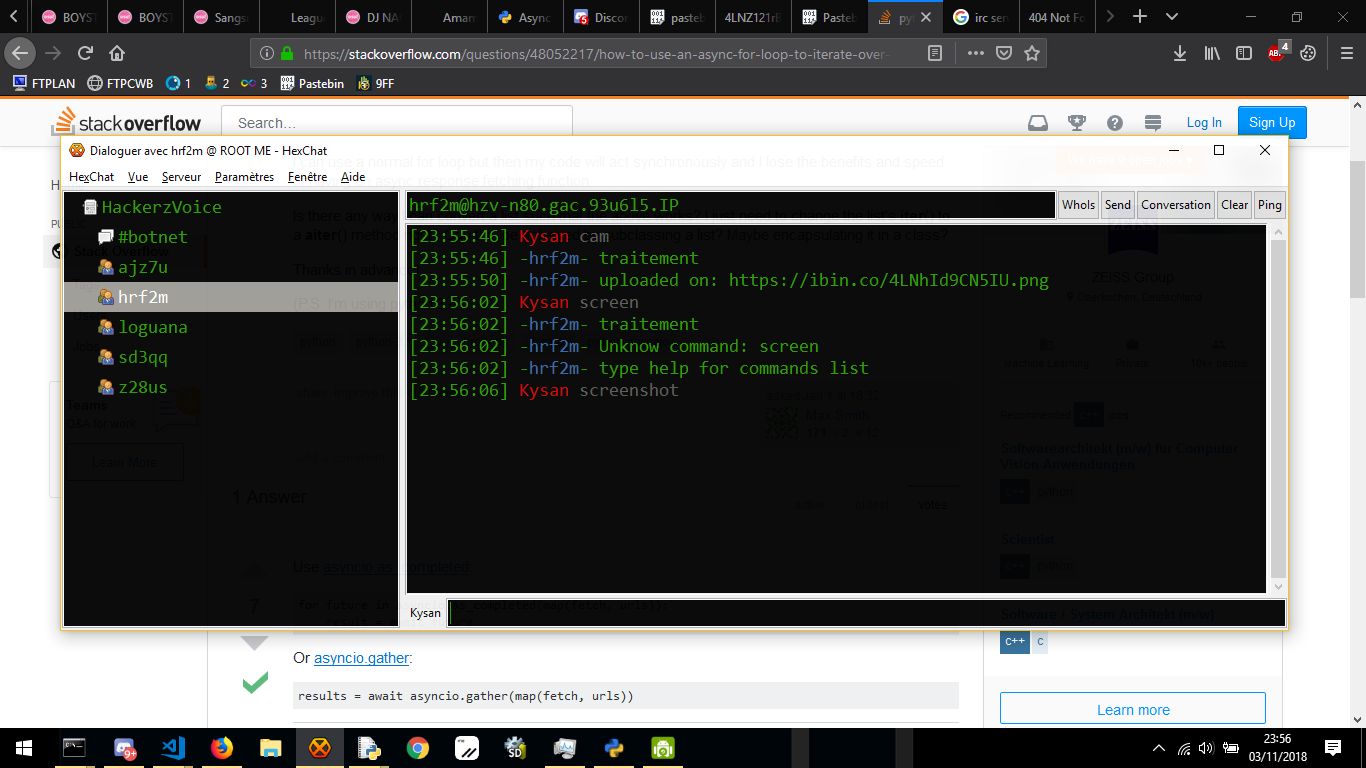1366x768 pixels.
Task: Select ajz7u query in tree
Action: 143,267
